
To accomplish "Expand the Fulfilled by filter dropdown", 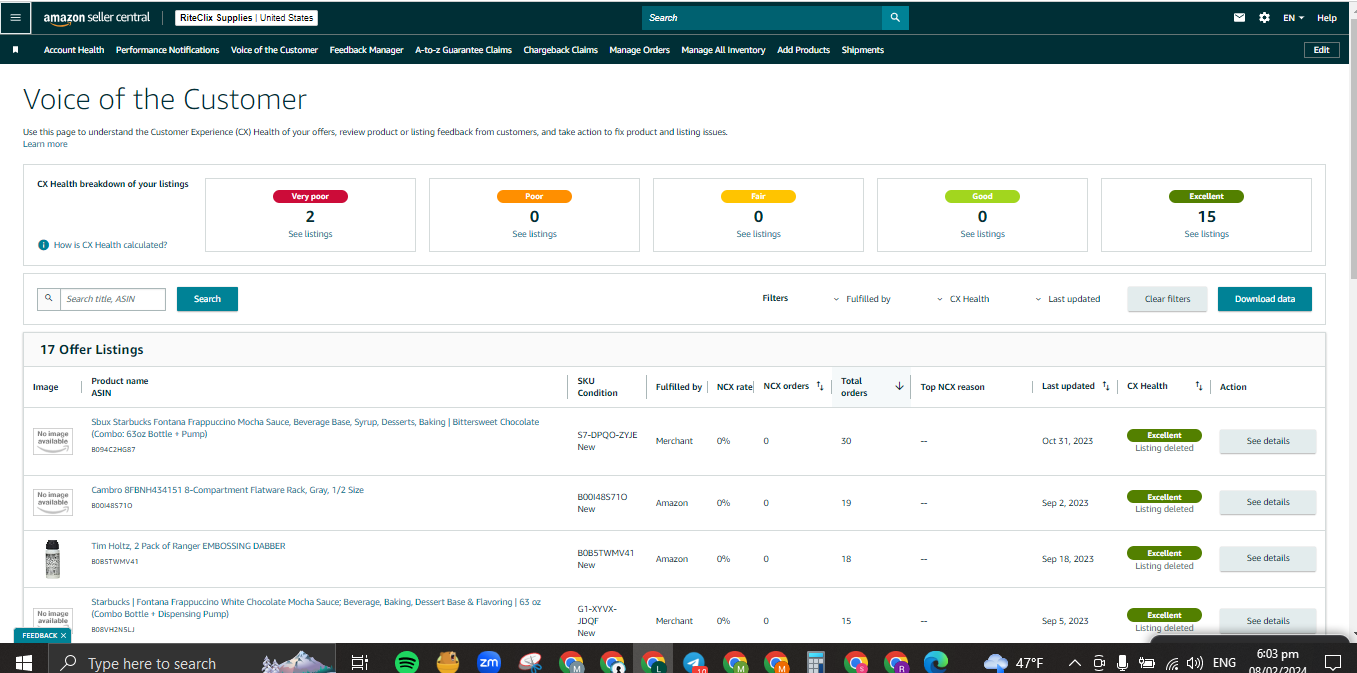I will (x=862, y=299).
